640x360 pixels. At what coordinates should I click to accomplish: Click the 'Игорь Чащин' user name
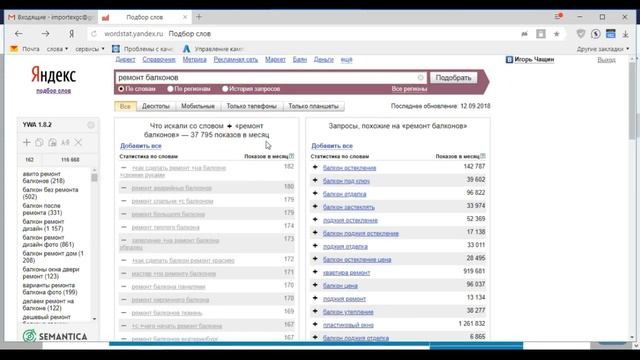tap(534, 60)
